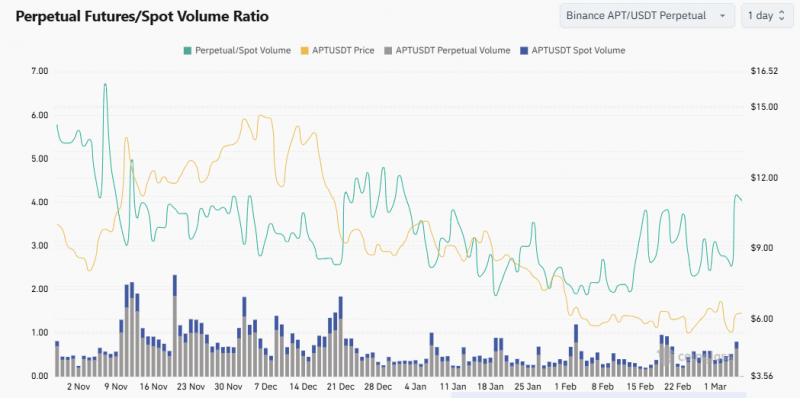This screenshot has height=398, width=800.
Task: Click the $16.52 right axis value
Action: pyautogui.click(x=764, y=71)
